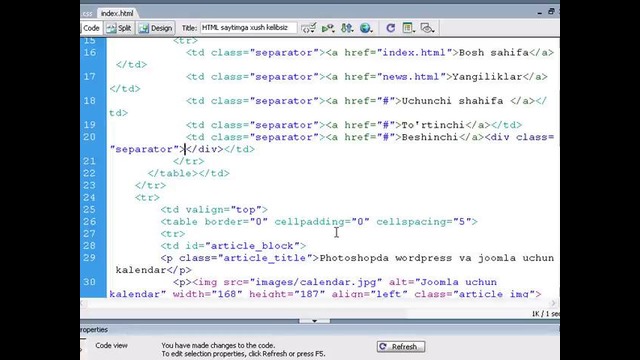The width and height of the screenshot is (640, 360).
Task: Collapse the Properties panel with the arrow handle
Action: [x=314, y=321]
